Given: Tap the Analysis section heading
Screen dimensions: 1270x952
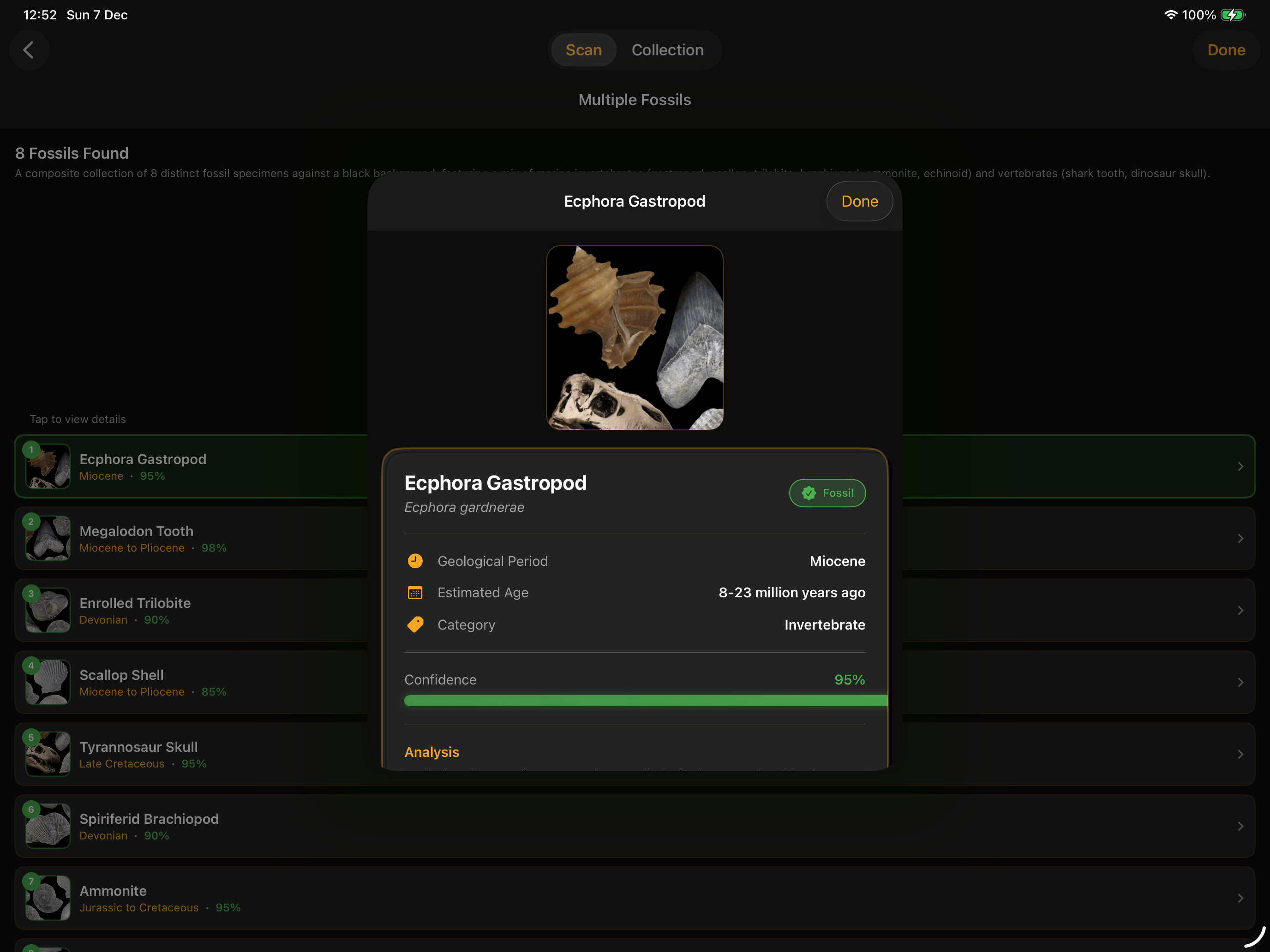Looking at the screenshot, I should (432, 752).
